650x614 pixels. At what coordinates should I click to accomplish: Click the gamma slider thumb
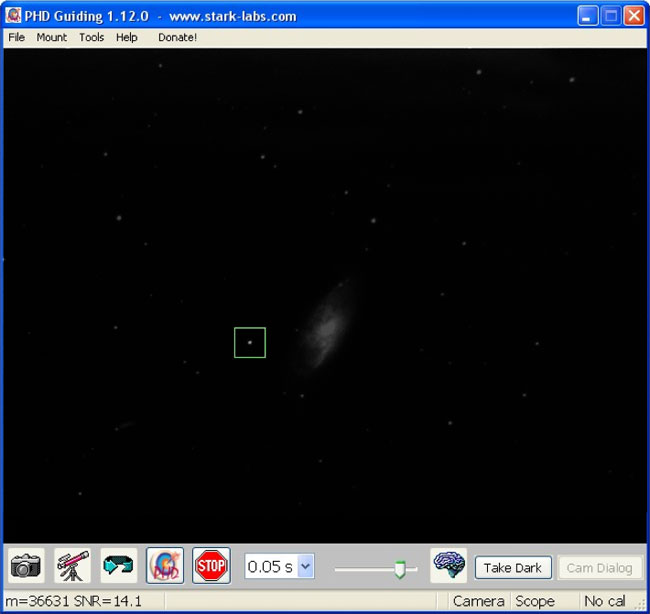tap(400, 569)
